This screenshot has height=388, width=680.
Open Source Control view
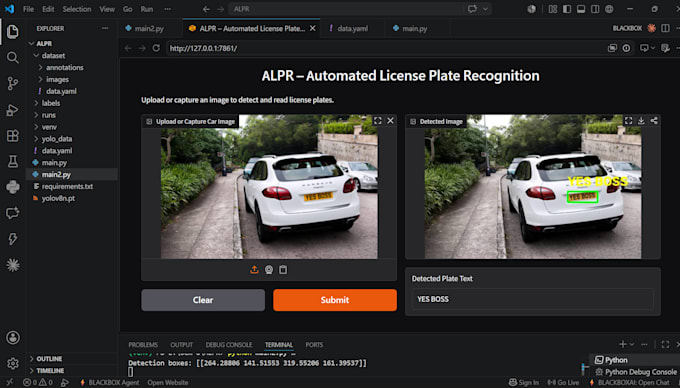point(13,84)
